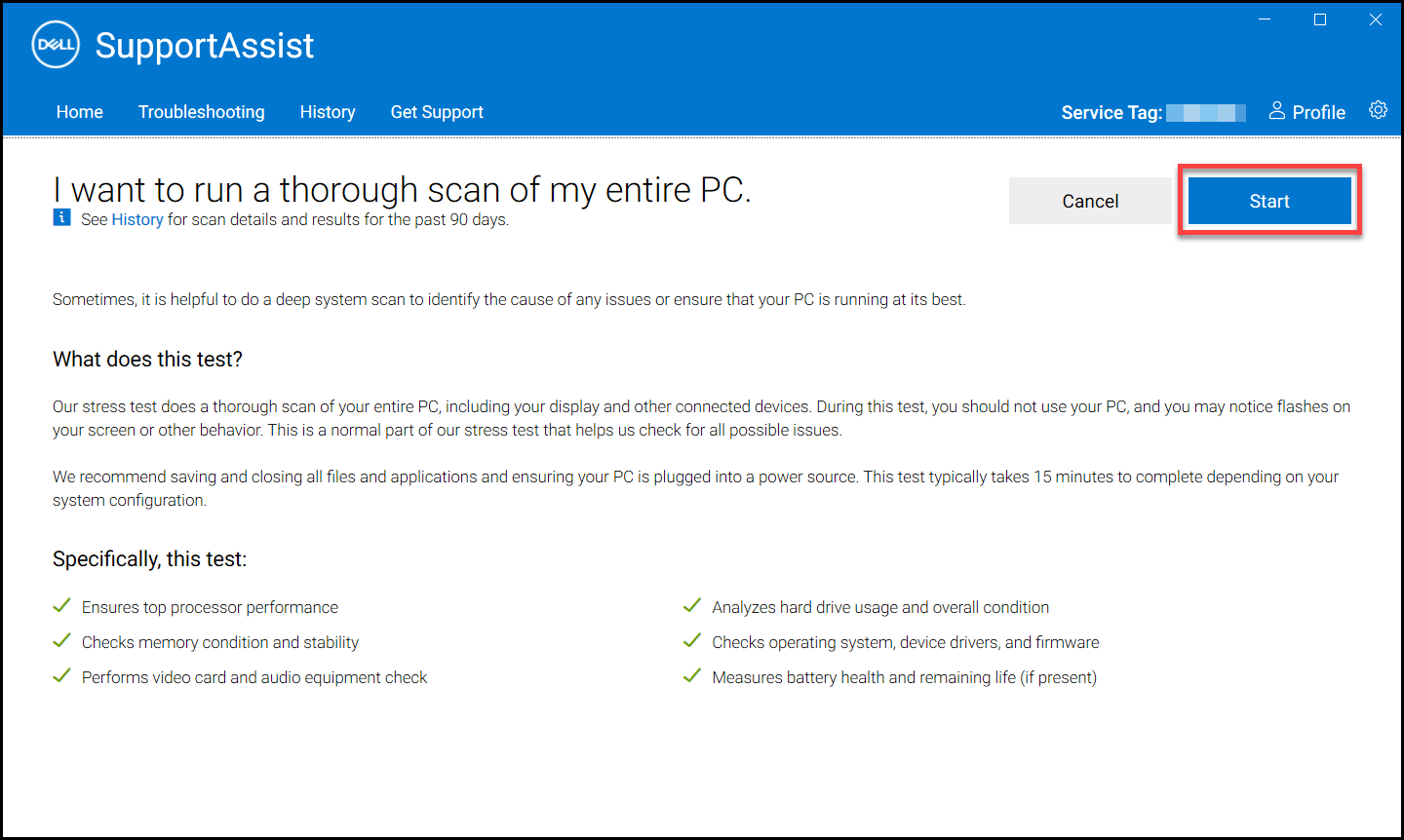Minimize the SupportAssist window
This screenshot has width=1404, height=840.
(1264, 19)
